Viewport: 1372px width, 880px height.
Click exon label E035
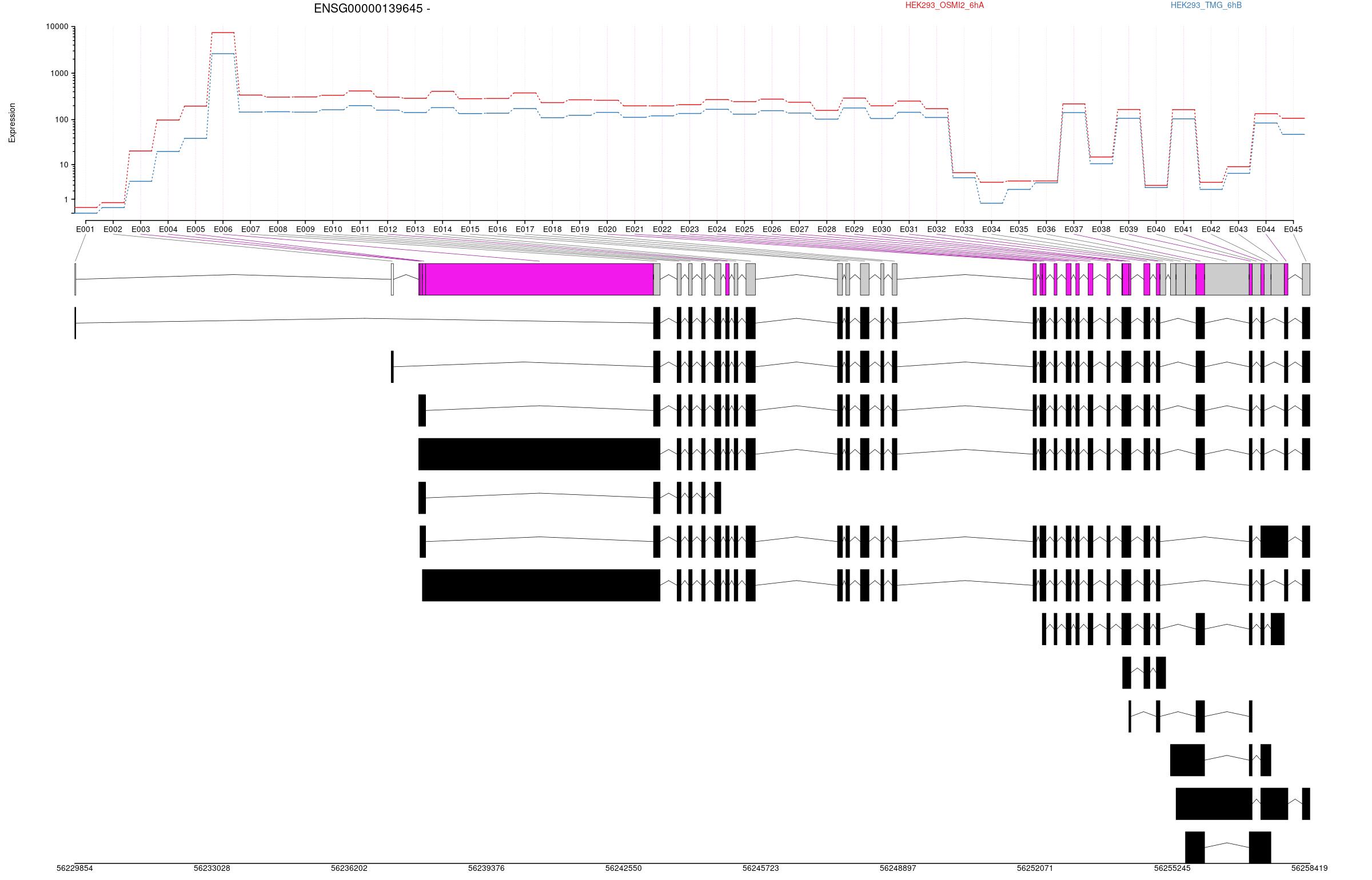click(1019, 230)
